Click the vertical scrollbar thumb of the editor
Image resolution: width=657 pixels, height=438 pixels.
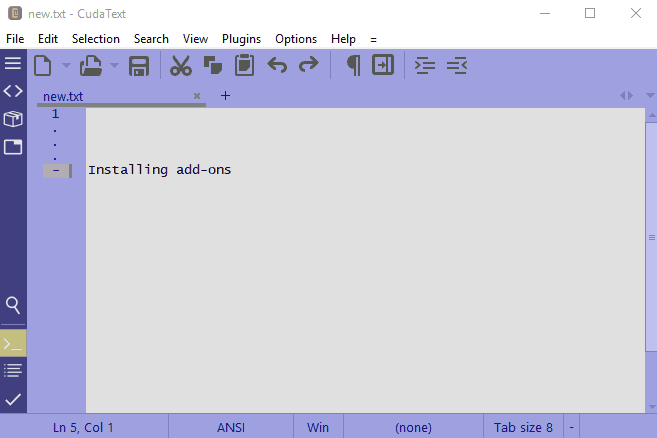click(x=652, y=237)
